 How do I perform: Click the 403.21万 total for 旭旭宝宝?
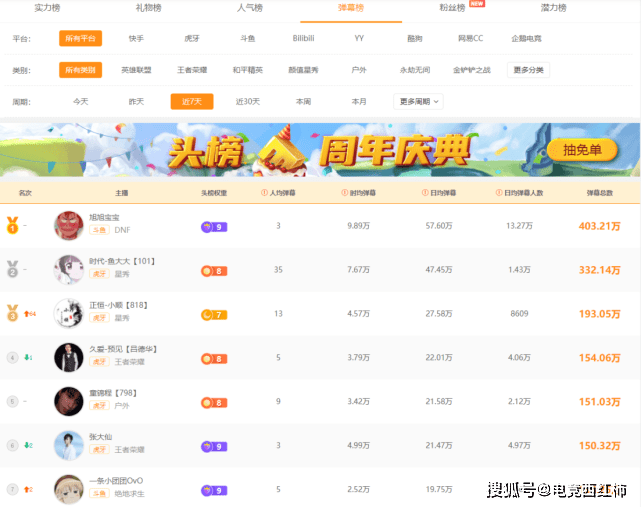600,226
